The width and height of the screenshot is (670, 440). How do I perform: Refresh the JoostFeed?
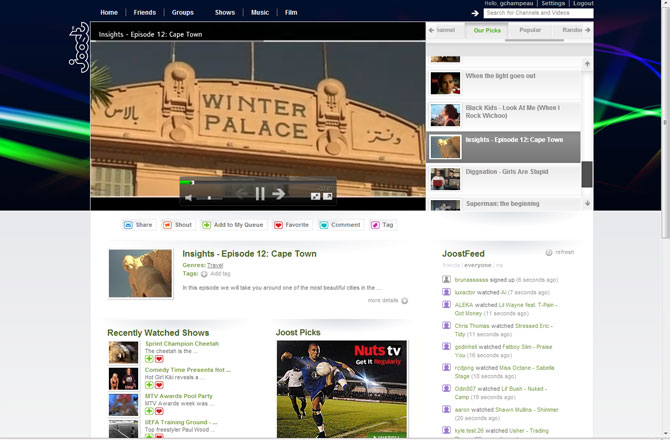pos(560,252)
